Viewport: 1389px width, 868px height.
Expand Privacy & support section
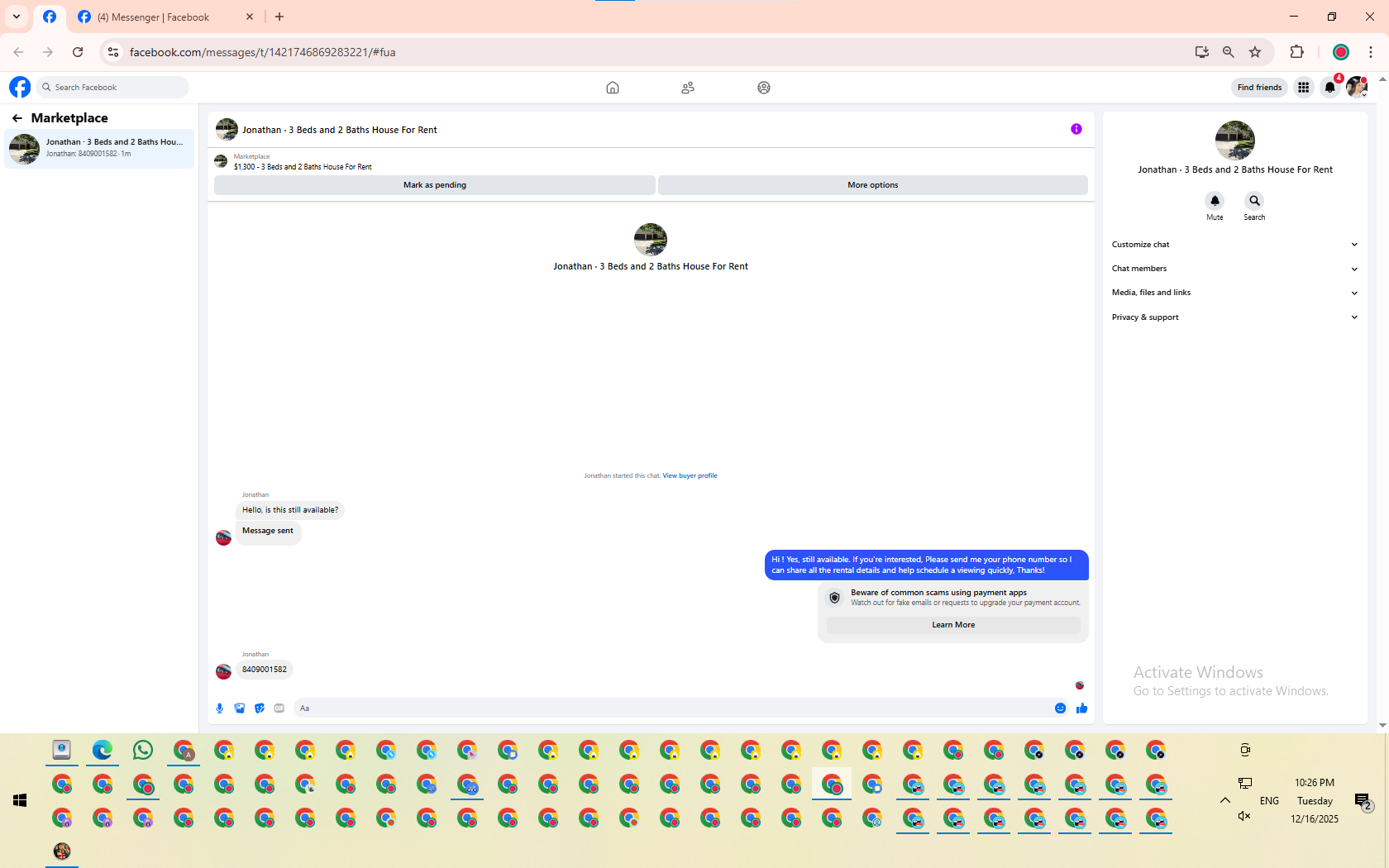[1234, 317]
